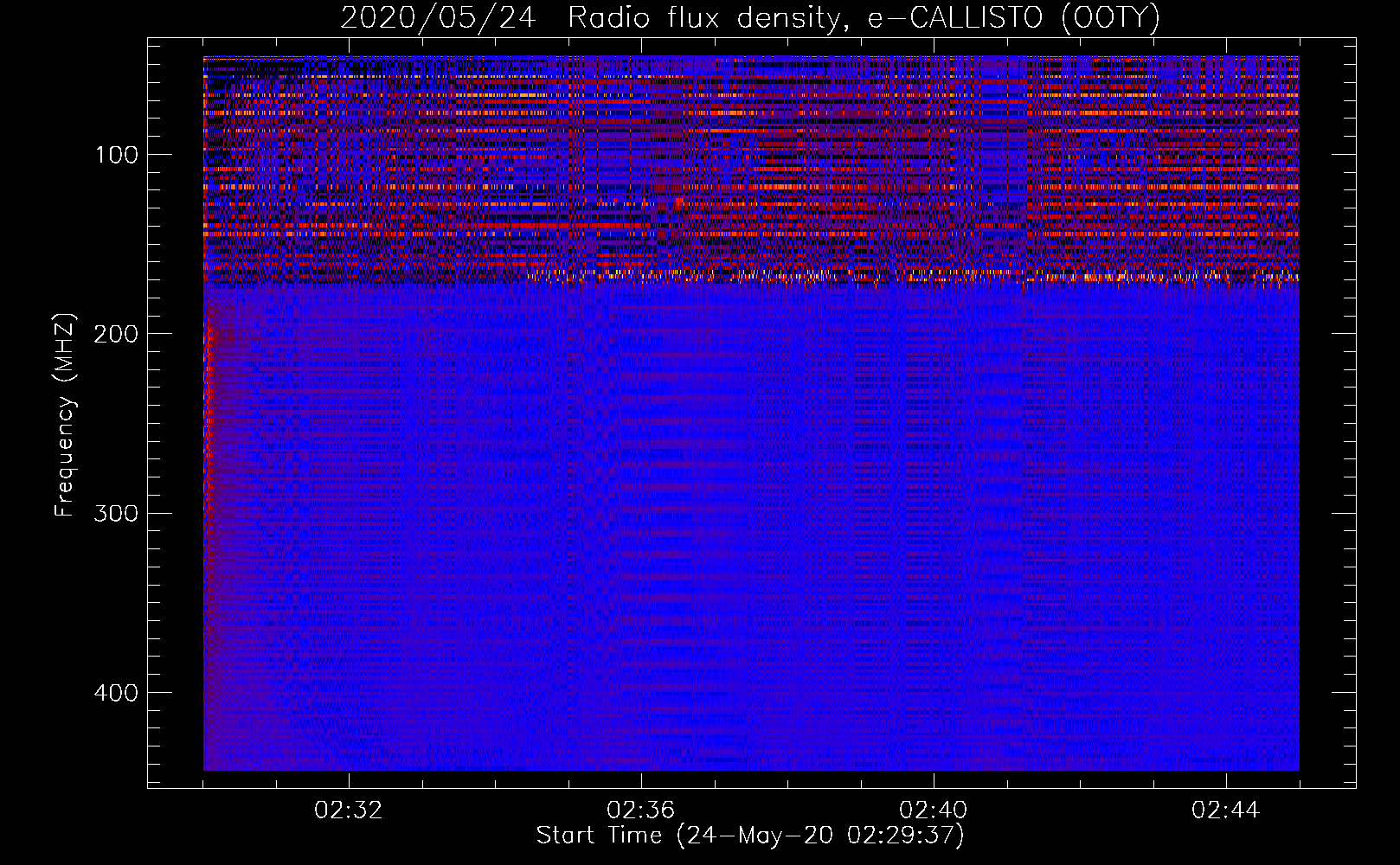The width and height of the screenshot is (1400, 865).
Task: Click the 02:40 time tick label
Action: (x=934, y=811)
